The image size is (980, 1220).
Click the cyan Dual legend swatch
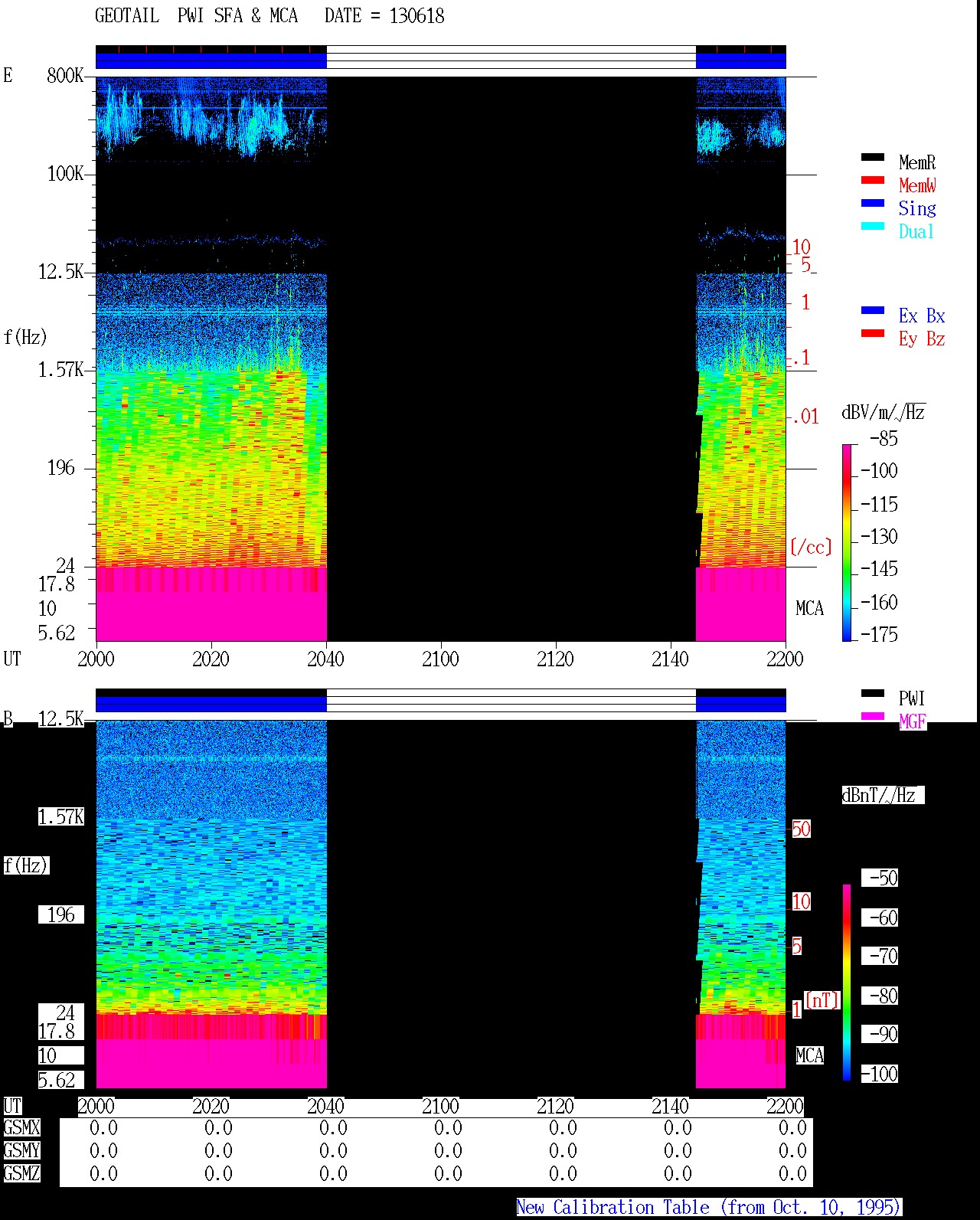[x=872, y=227]
